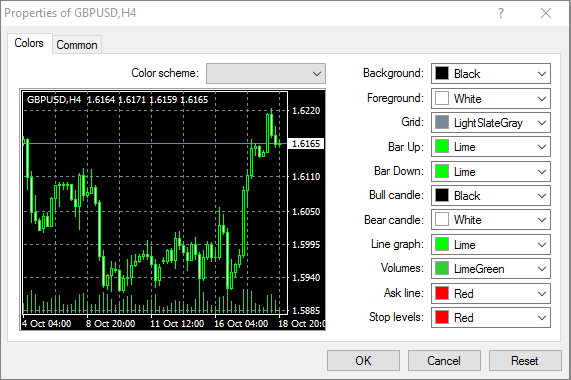Reset colors with the Reset button
The height and width of the screenshot is (380, 571).
525,360
